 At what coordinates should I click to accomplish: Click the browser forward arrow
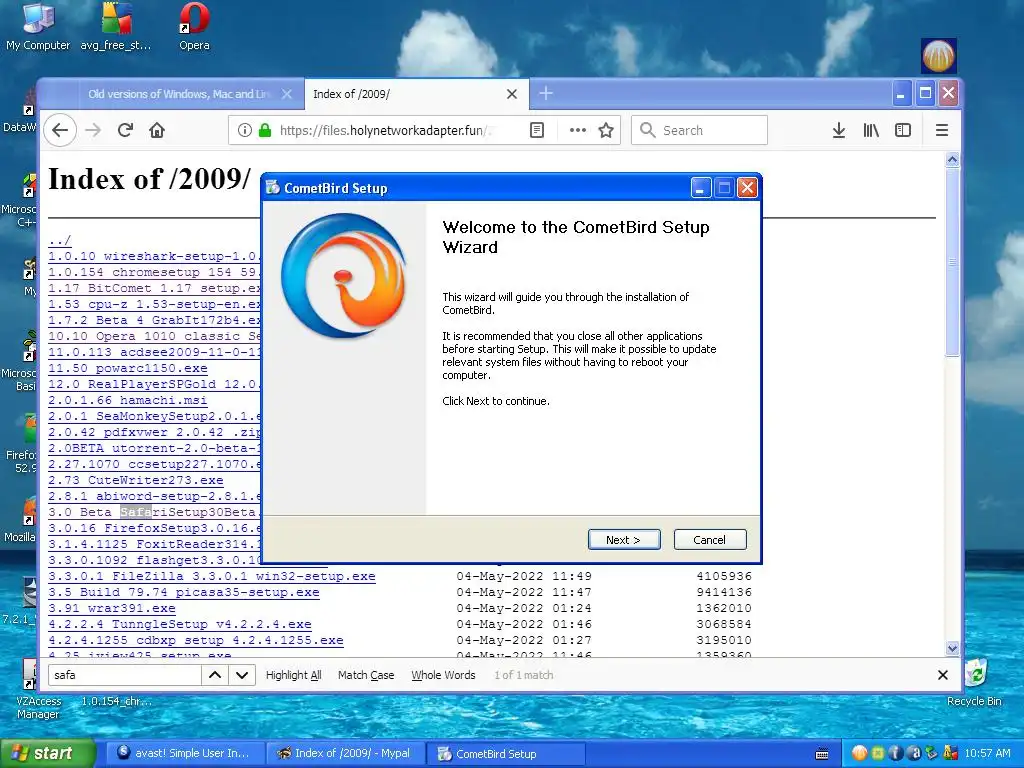click(93, 130)
